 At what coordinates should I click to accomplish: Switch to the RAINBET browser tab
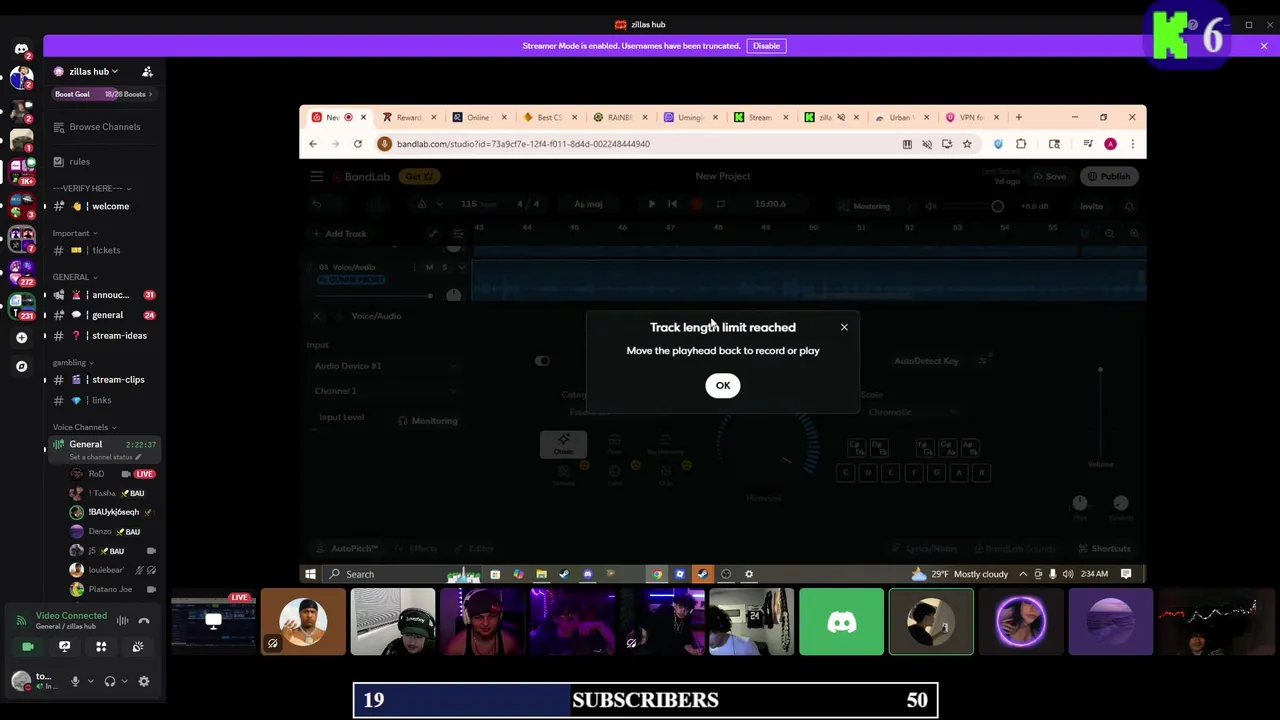(x=619, y=117)
